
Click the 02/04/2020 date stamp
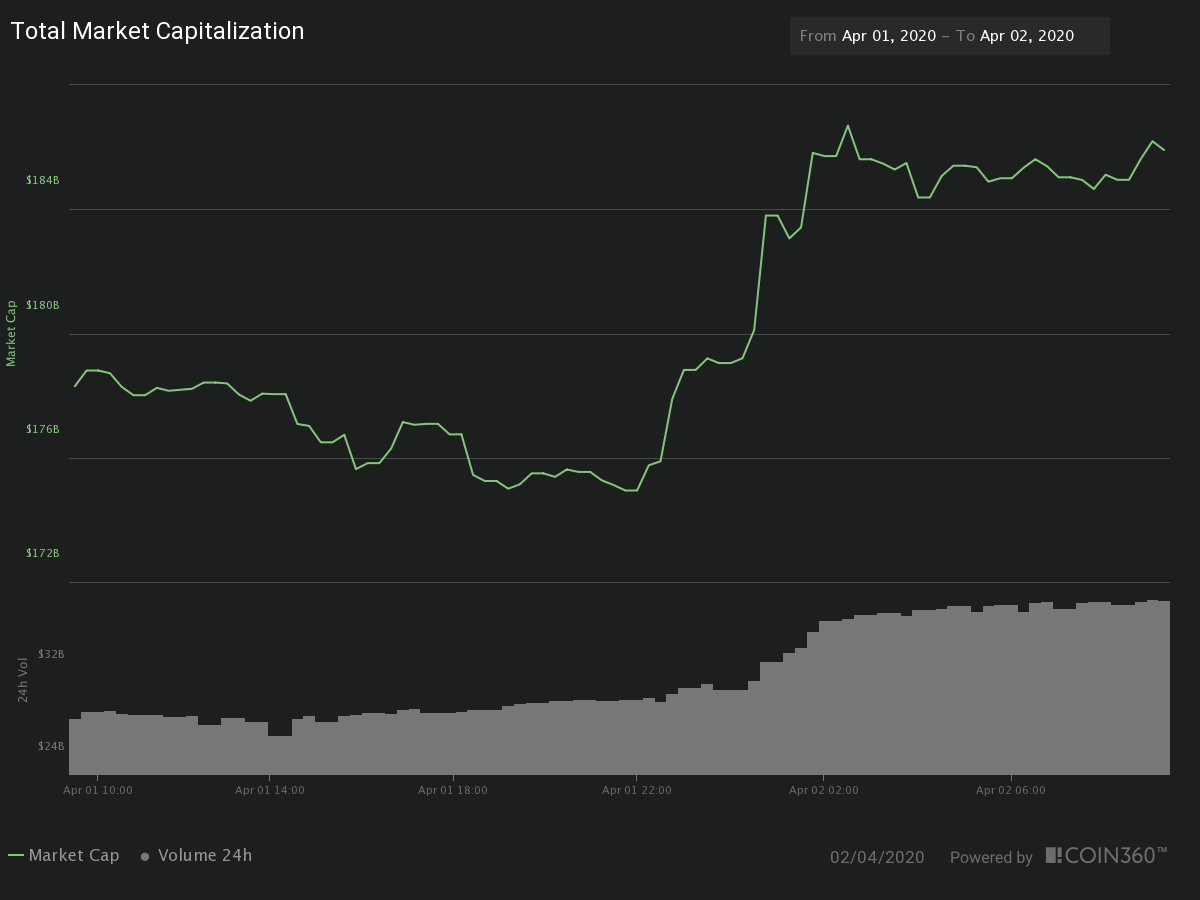tap(877, 857)
